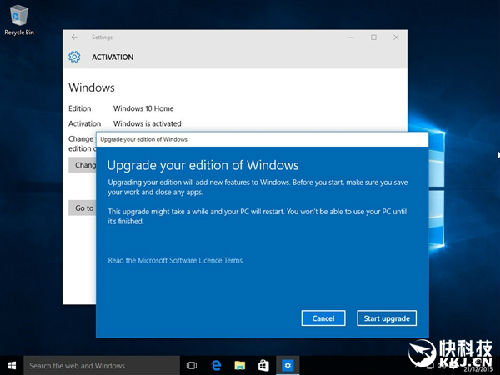Image resolution: width=500 pixels, height=375 pixels.
Task: Click the Activation settings gear icon
Action: click(74, 57)
